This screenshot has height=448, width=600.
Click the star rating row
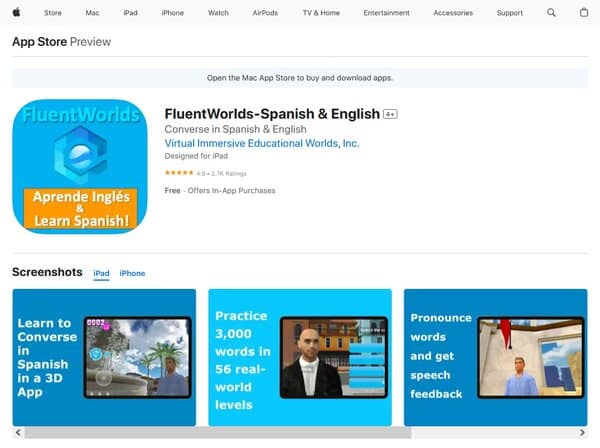pos(205,173)
